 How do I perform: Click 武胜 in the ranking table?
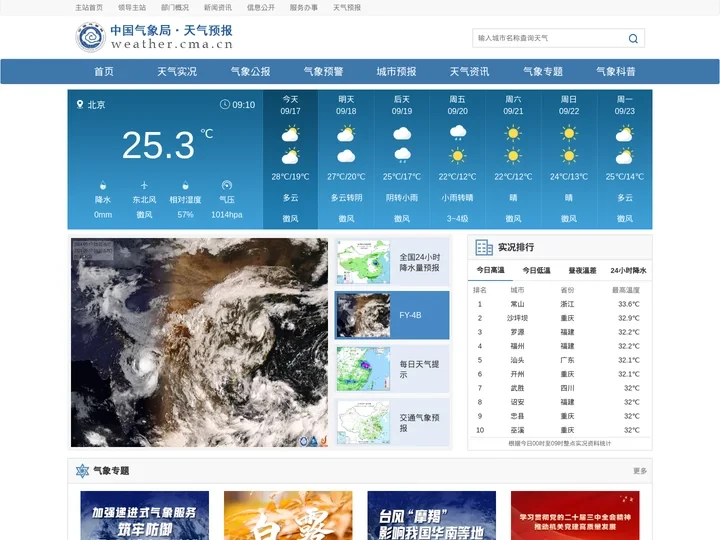coord(518,388)
